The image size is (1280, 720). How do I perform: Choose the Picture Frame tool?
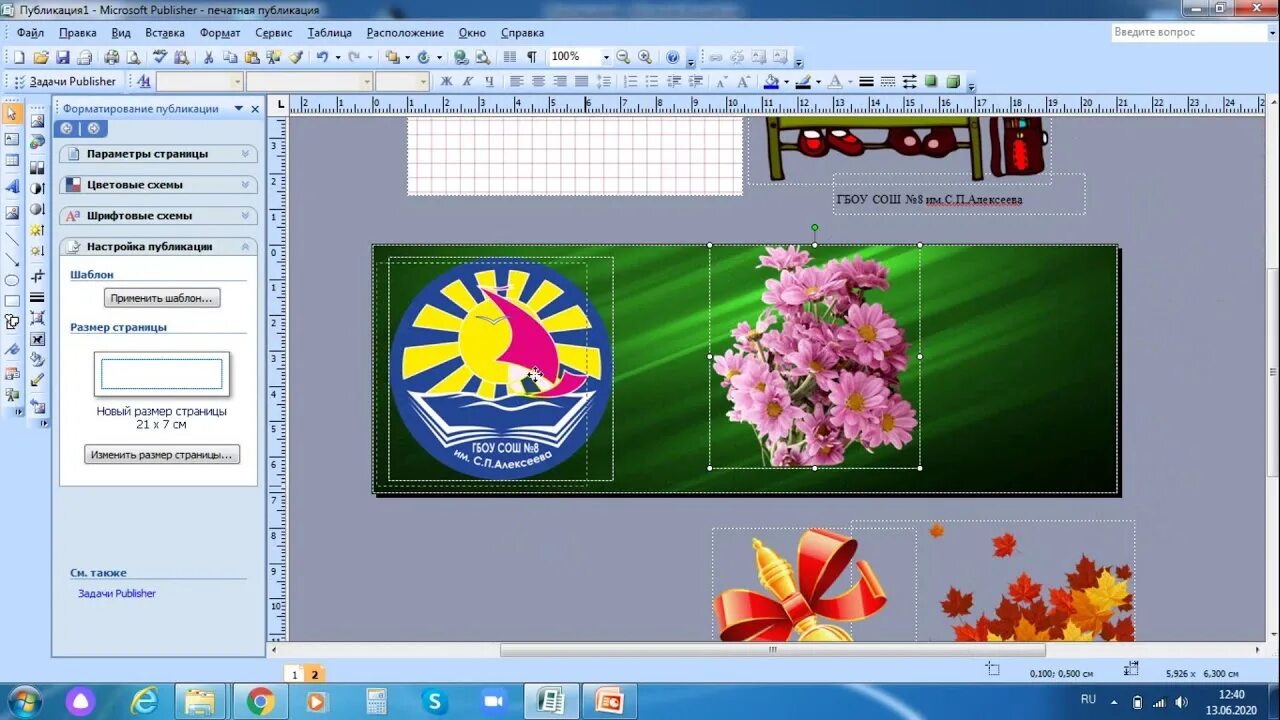point(12,213)
